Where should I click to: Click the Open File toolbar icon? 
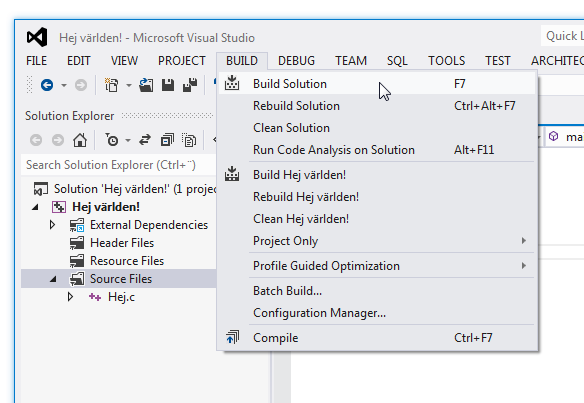(x=146, y=85)
